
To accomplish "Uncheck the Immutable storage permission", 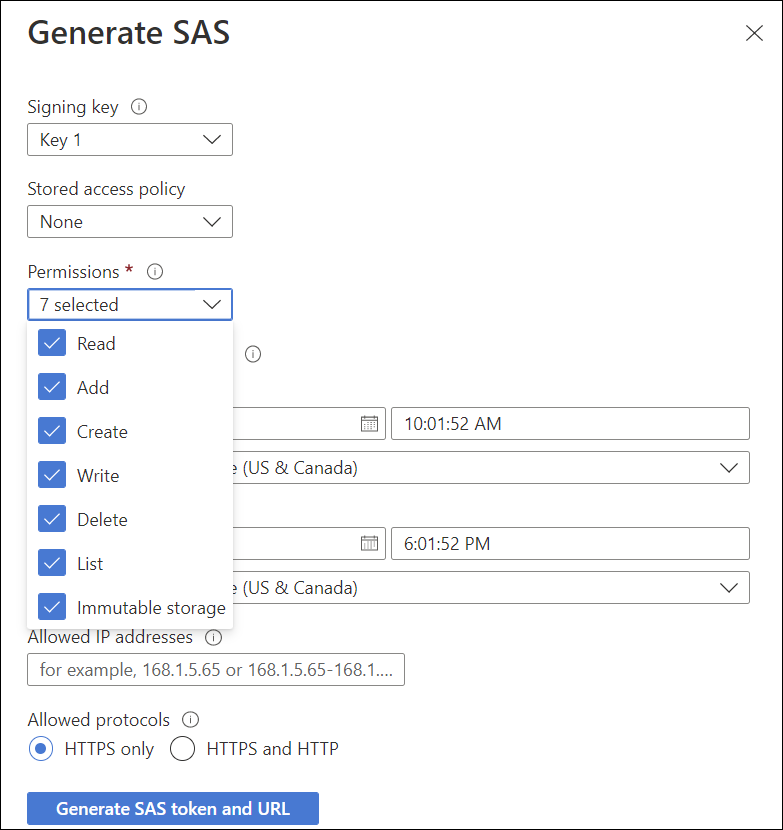I will [52, 607].
